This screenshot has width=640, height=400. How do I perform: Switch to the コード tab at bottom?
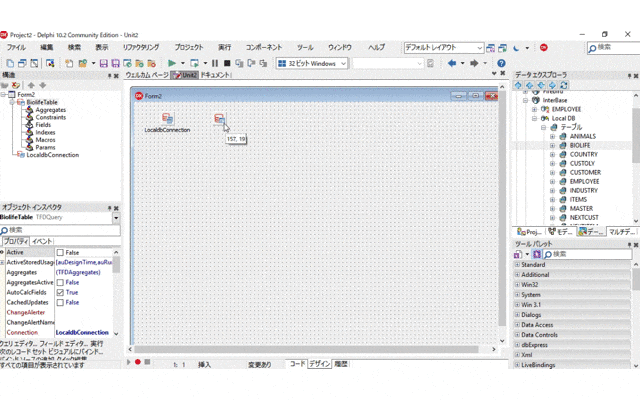tap(297, 364)
